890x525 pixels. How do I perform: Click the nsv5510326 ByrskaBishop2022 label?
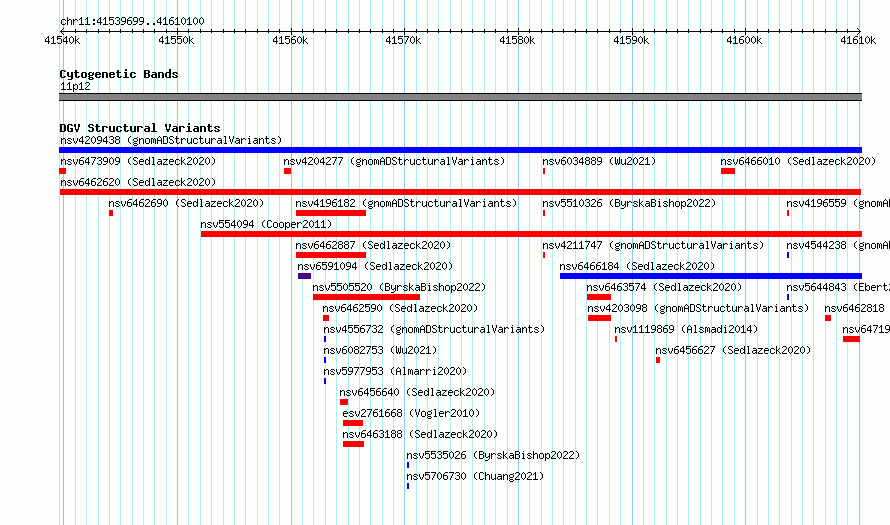(629, 203)
